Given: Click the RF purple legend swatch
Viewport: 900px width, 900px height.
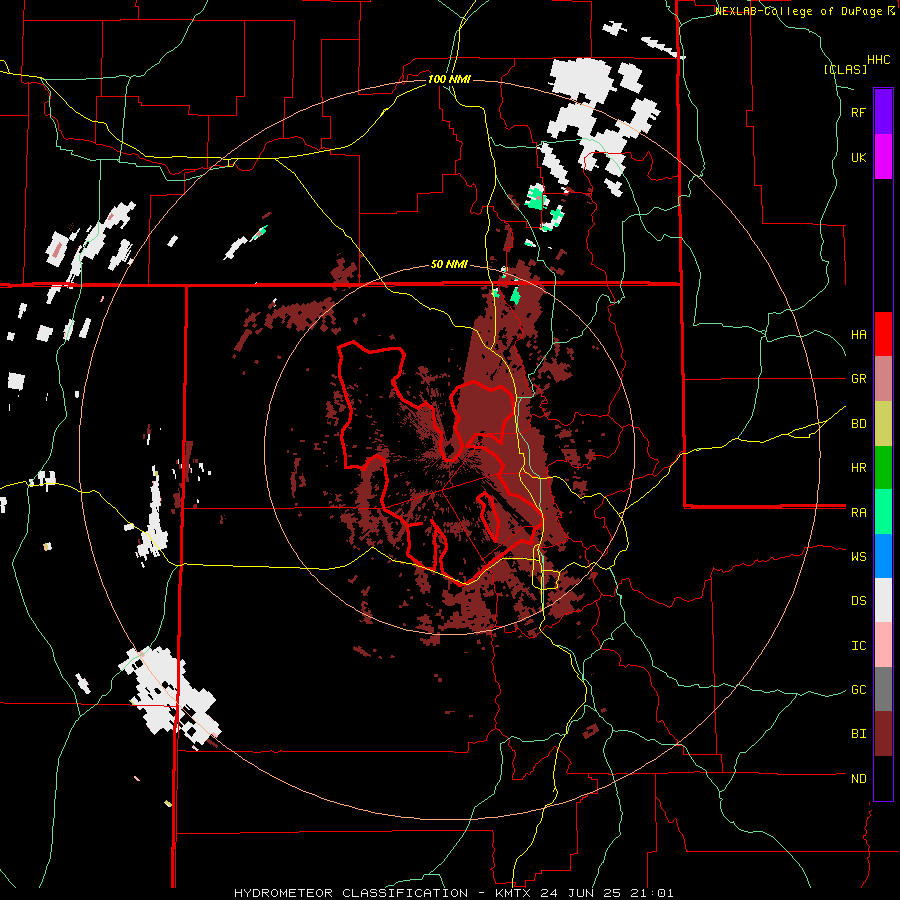Looking at the screenshot, I should point(883,111).
